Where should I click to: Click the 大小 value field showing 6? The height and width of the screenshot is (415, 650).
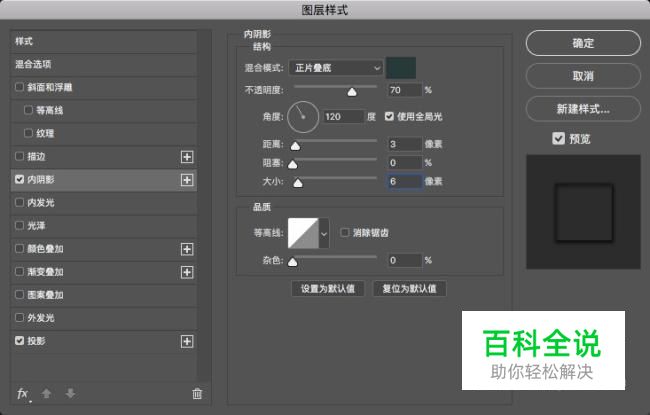point(404,181)
